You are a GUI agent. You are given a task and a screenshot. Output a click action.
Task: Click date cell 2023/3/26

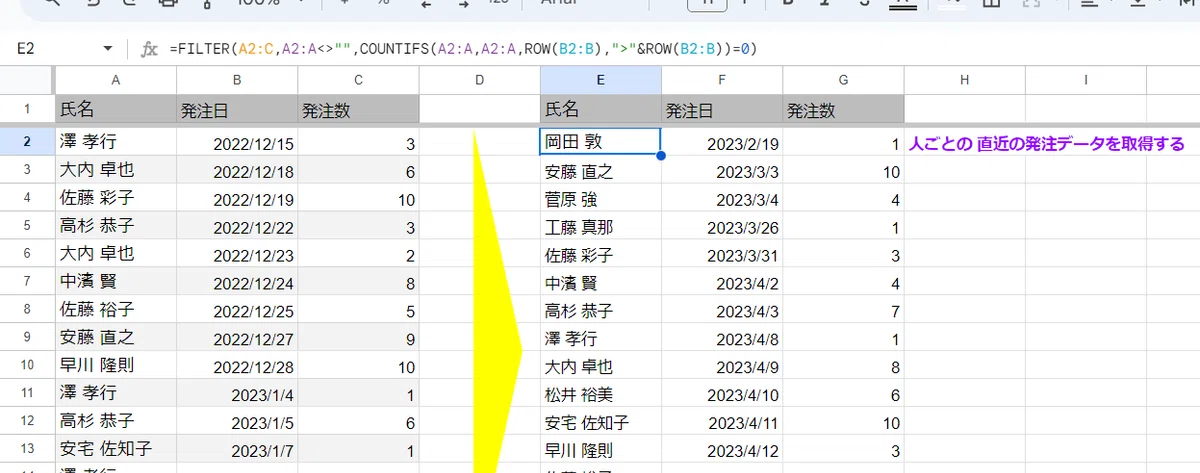[x=722, y=226]
